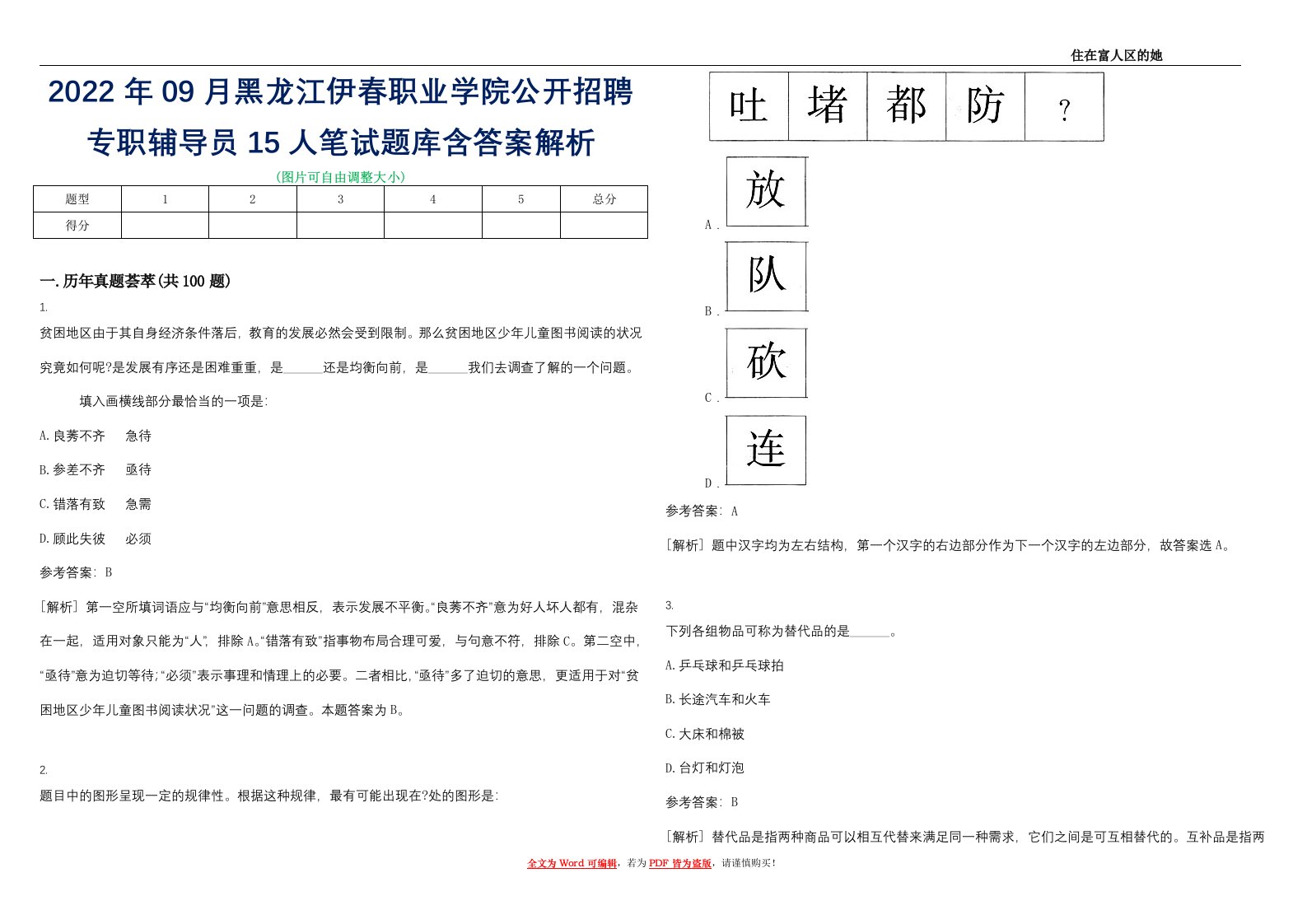Click the '都' character box in the sequence
Screen dimensions: 1307x924
[906, 106]
